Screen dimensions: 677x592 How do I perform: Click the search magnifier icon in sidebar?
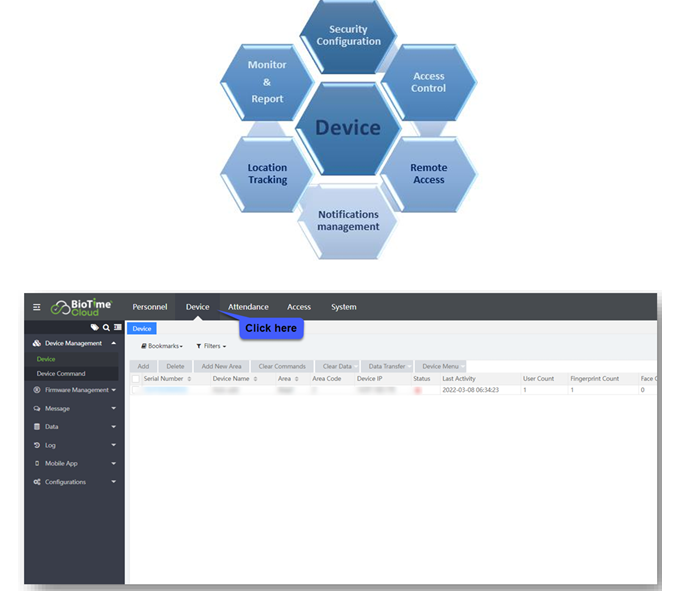(x=106, y=327)
